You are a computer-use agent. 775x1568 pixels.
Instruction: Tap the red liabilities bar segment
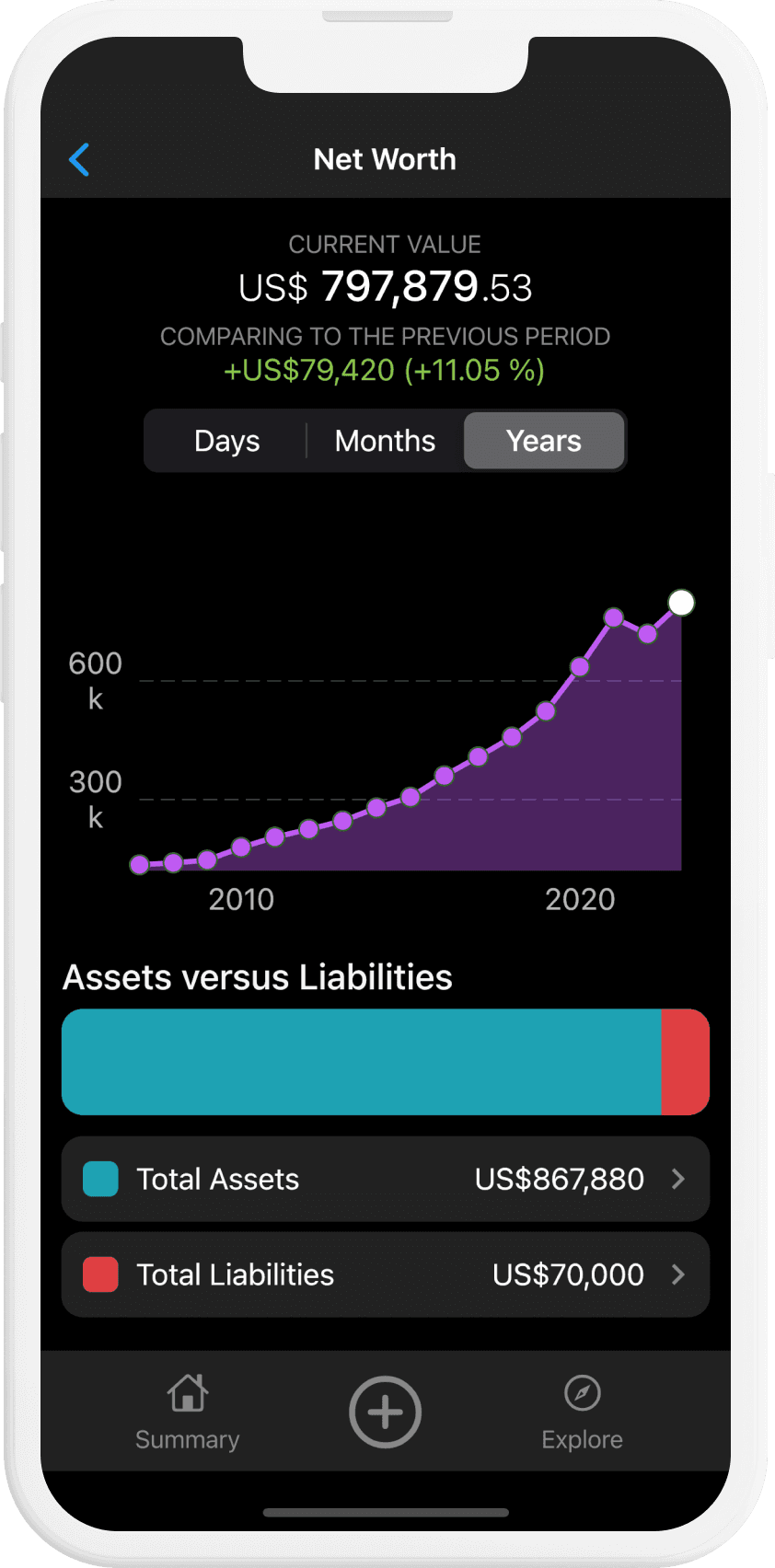[685, 1062]
